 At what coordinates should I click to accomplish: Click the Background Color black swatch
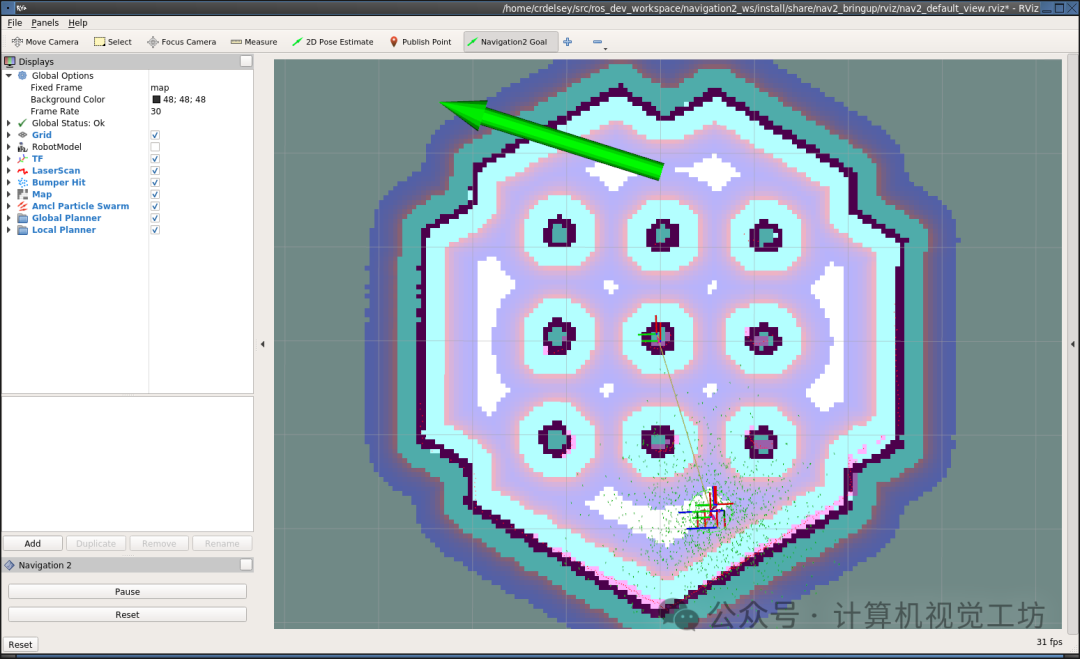point(156,99)
